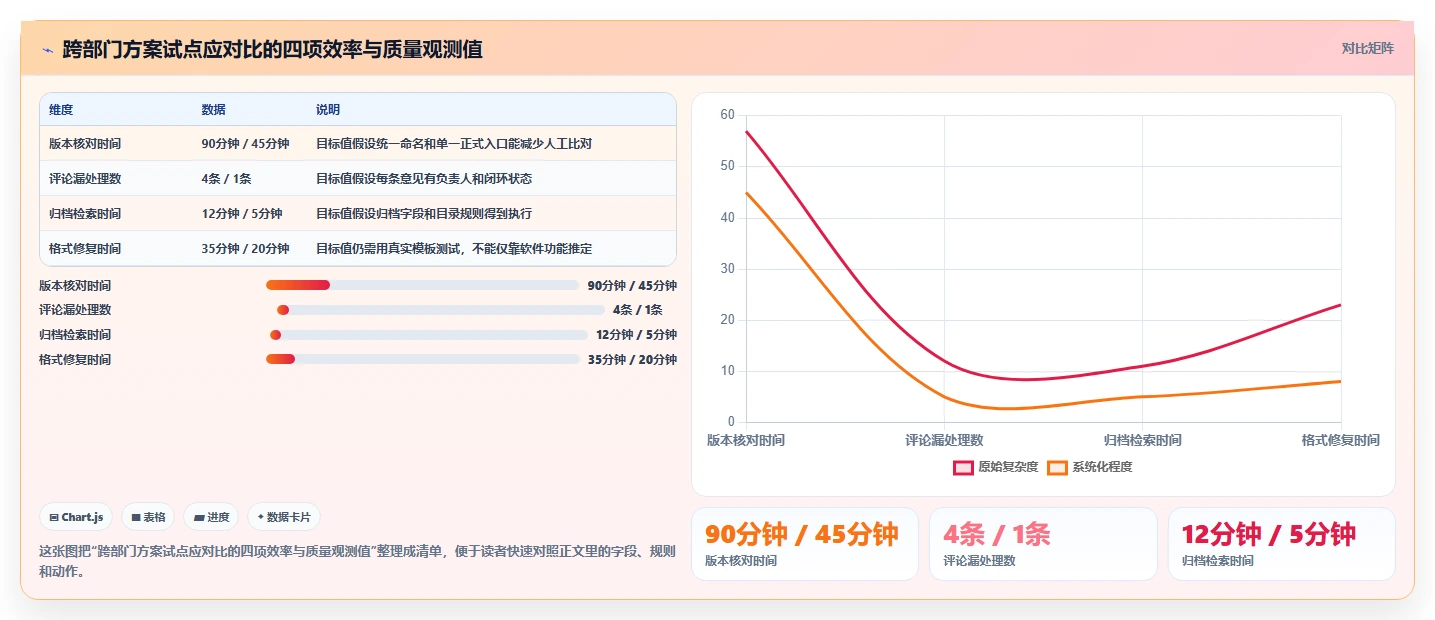Click progress value 35分钟 / 20分钟 beside bar
1435x620 pixels.
click(632, 360)
